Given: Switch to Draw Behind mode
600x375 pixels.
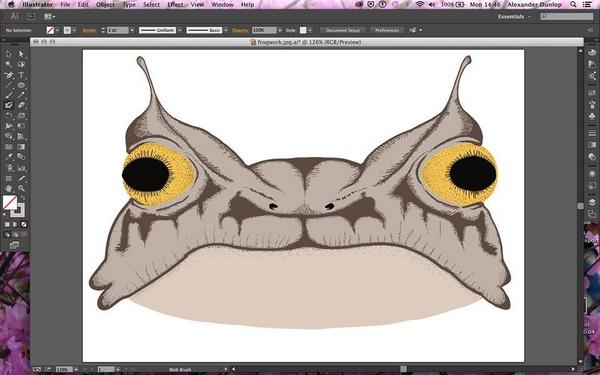Looking at the screenshot, I should point(15,235).
